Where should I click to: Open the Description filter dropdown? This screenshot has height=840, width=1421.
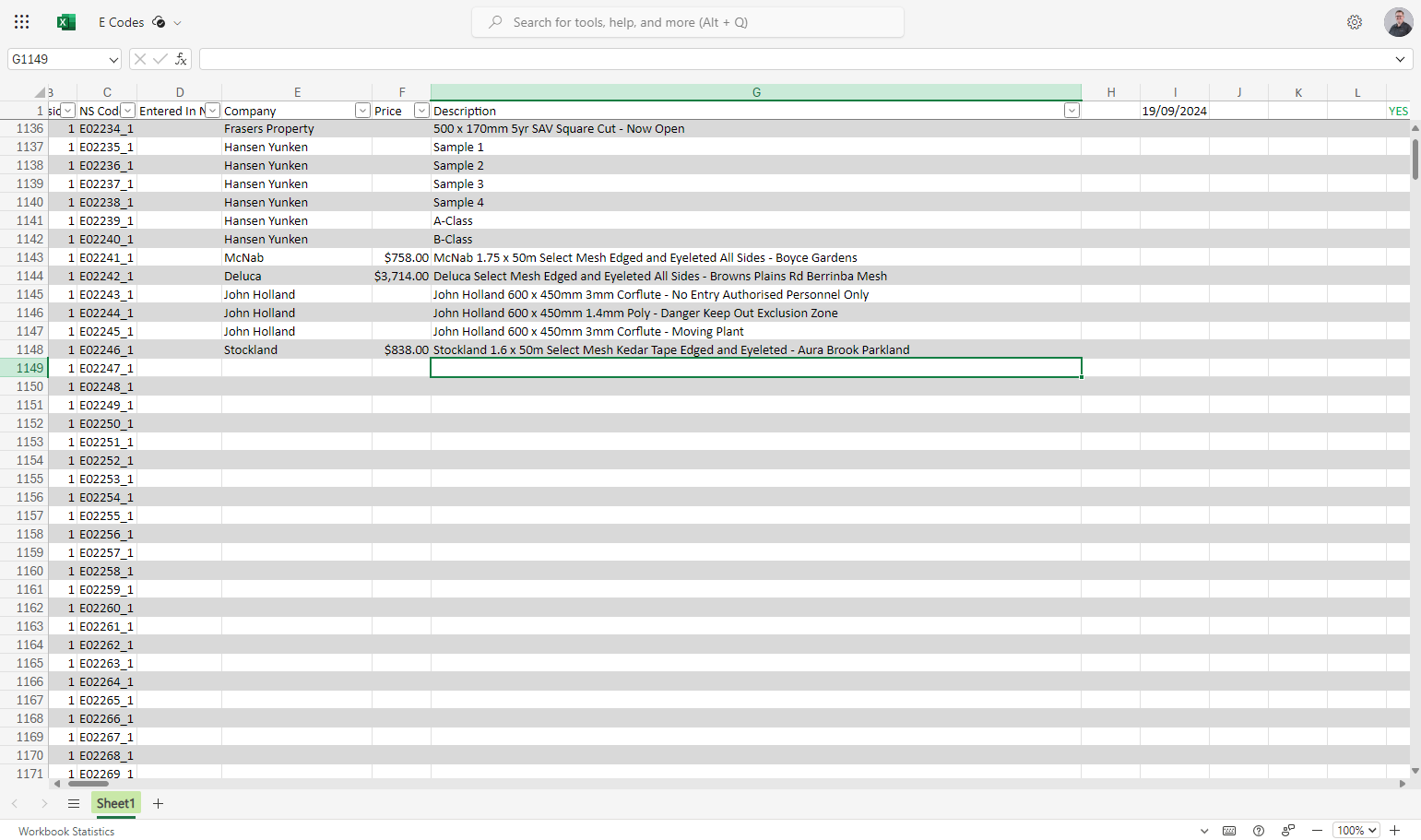1072,111
